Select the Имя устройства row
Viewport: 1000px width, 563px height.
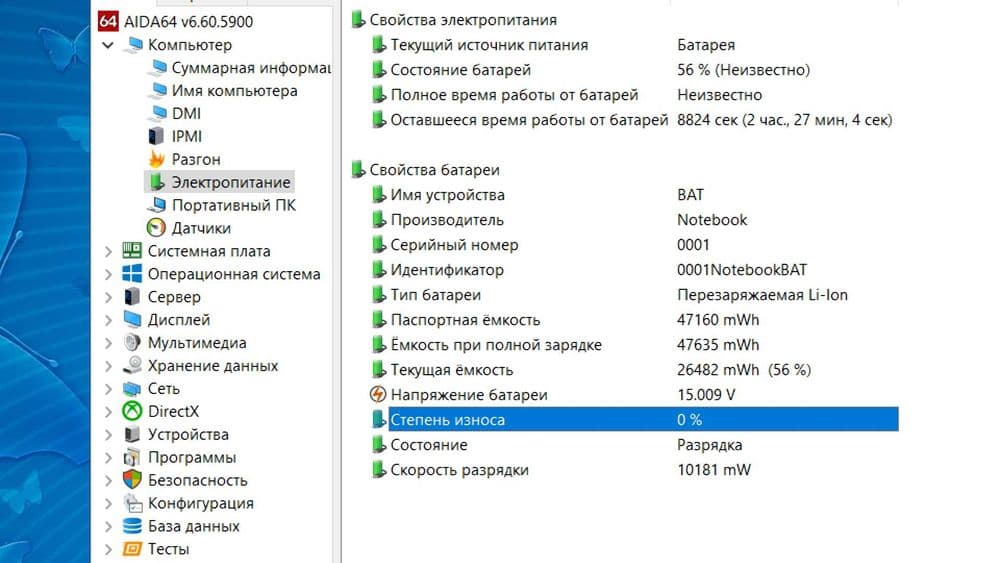click(x=635, y=194)
